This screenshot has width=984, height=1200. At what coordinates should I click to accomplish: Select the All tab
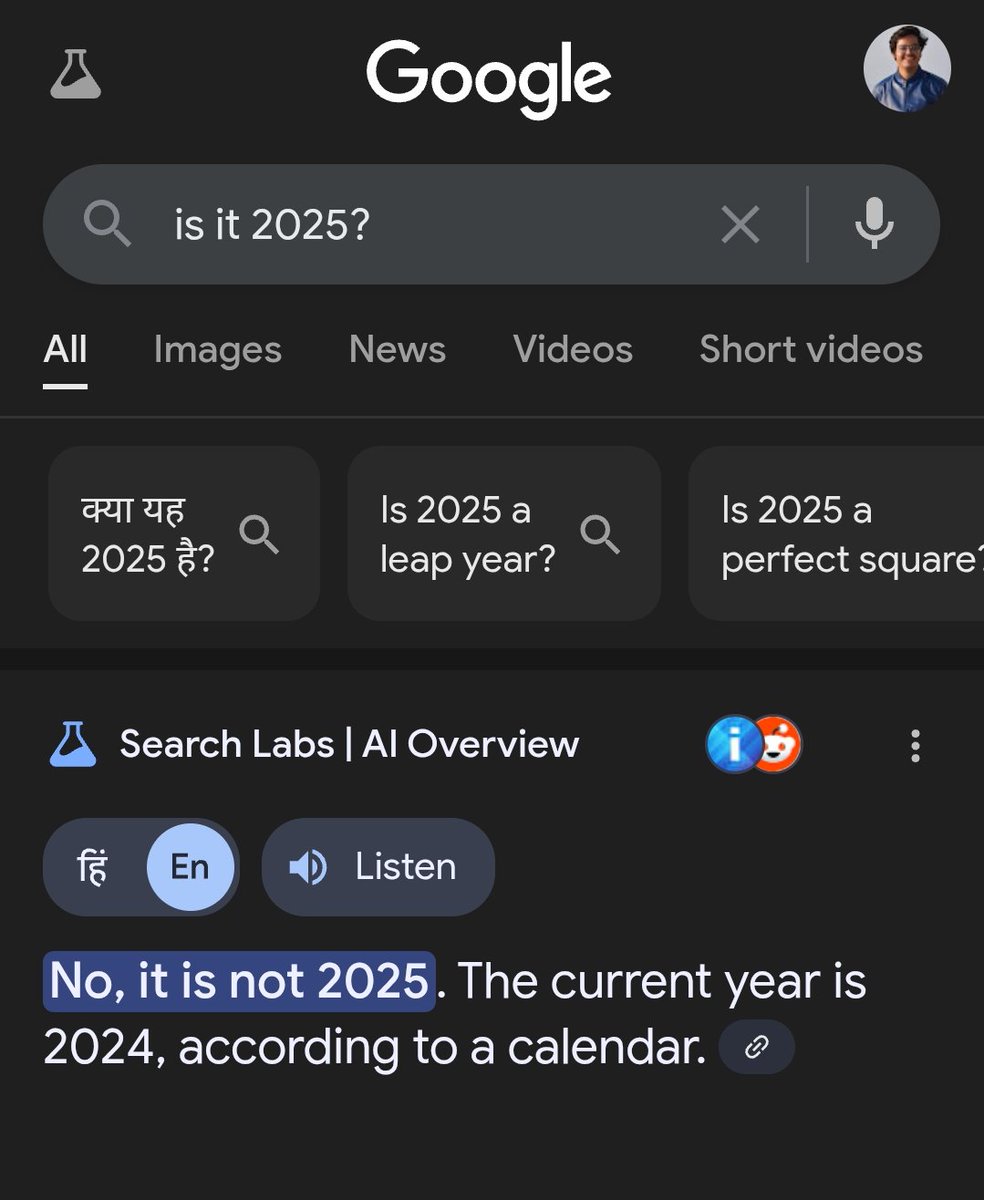(65, 350)
